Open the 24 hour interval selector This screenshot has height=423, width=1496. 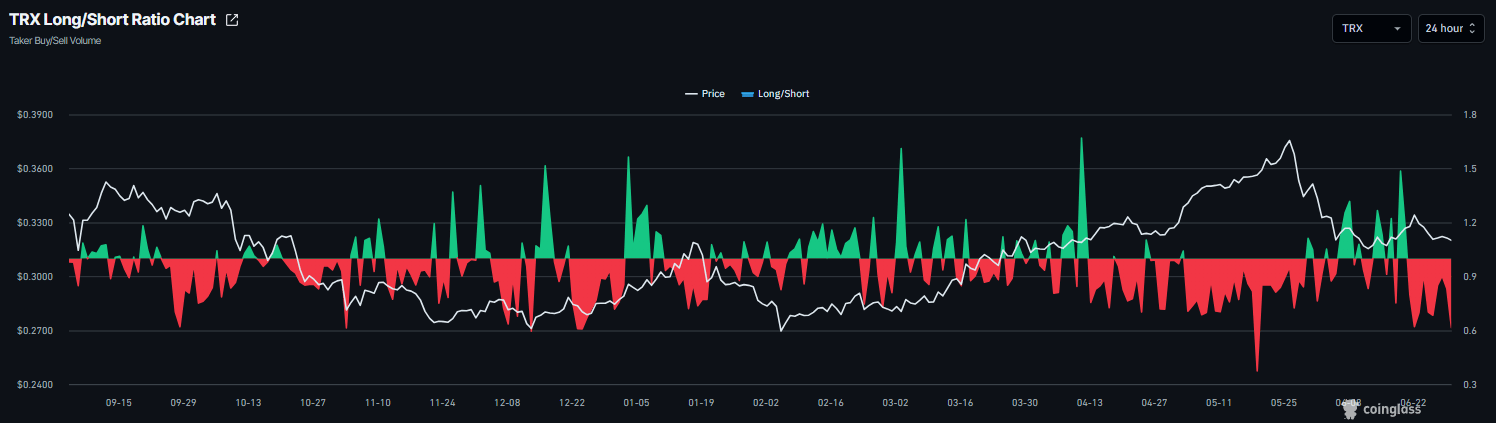point(1451,28)
